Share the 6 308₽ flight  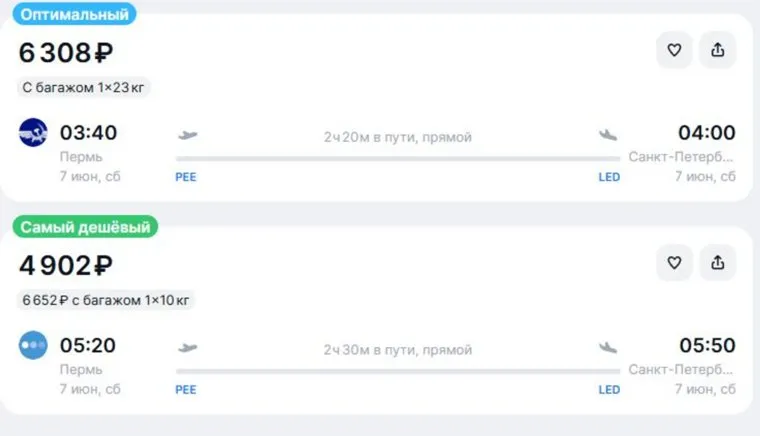(717, 51)
